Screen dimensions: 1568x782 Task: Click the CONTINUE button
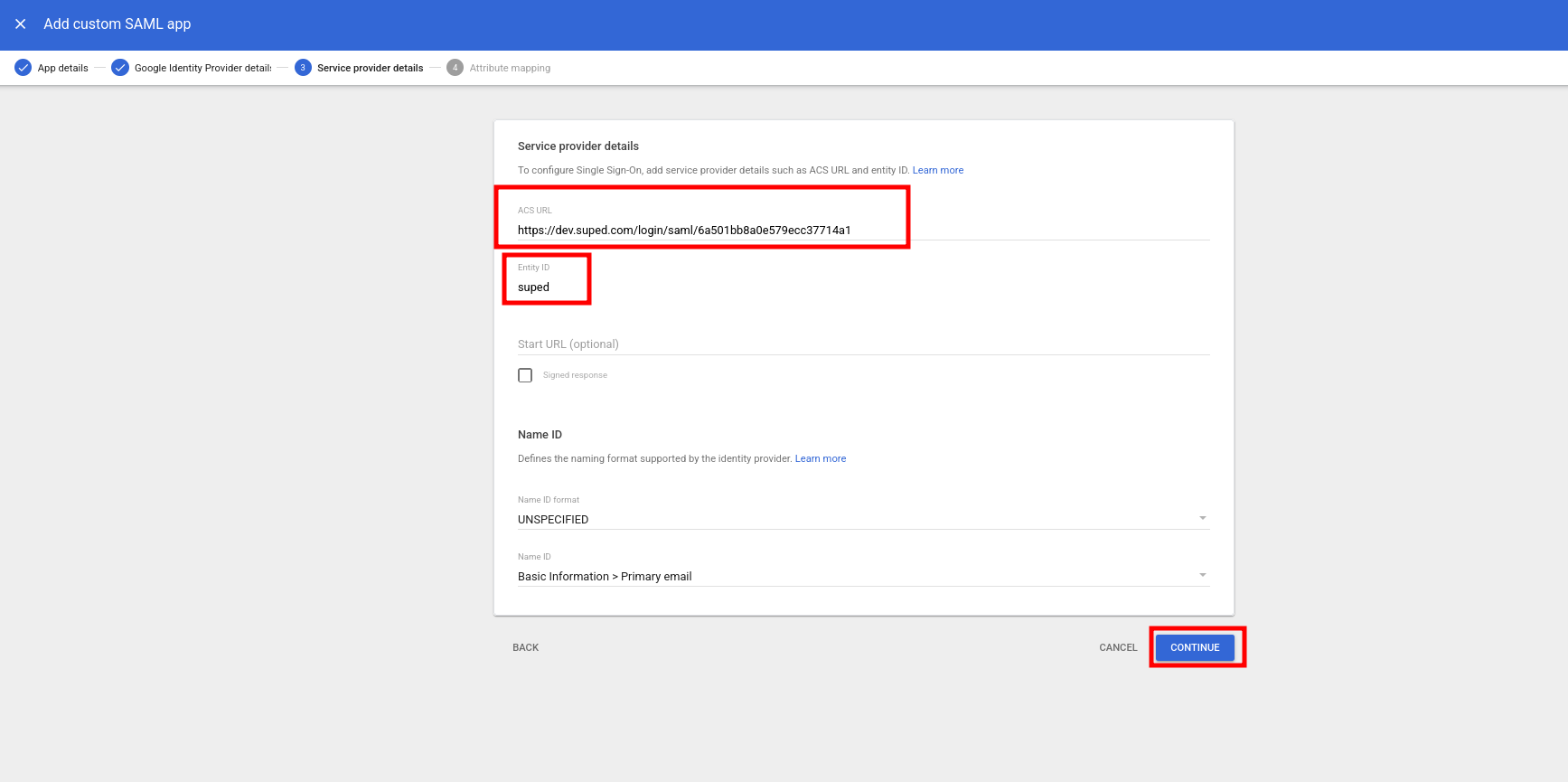pyautogui.click(x=1195, y=647)
